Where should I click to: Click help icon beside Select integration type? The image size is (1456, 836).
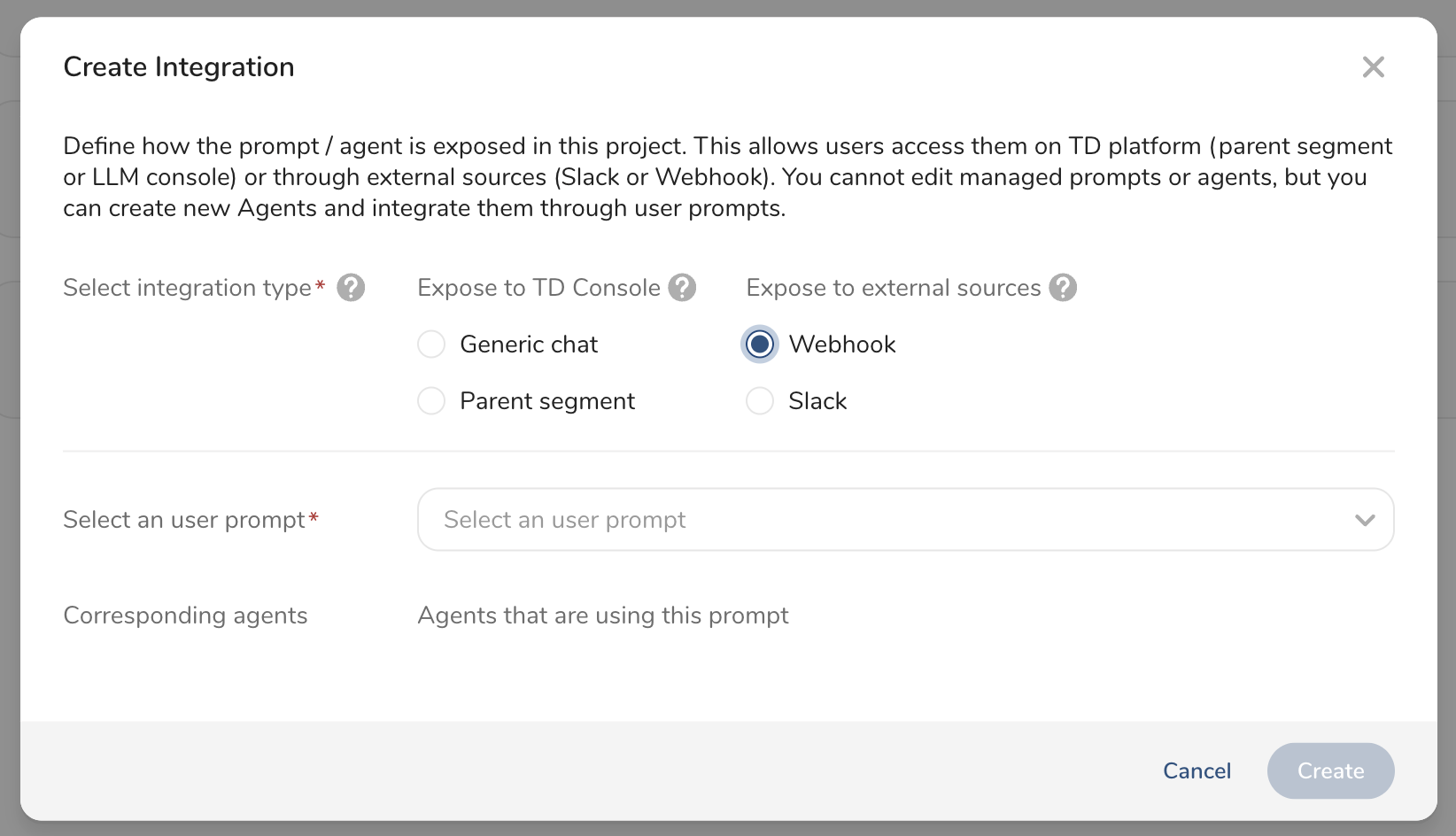[x=351, y=288]
